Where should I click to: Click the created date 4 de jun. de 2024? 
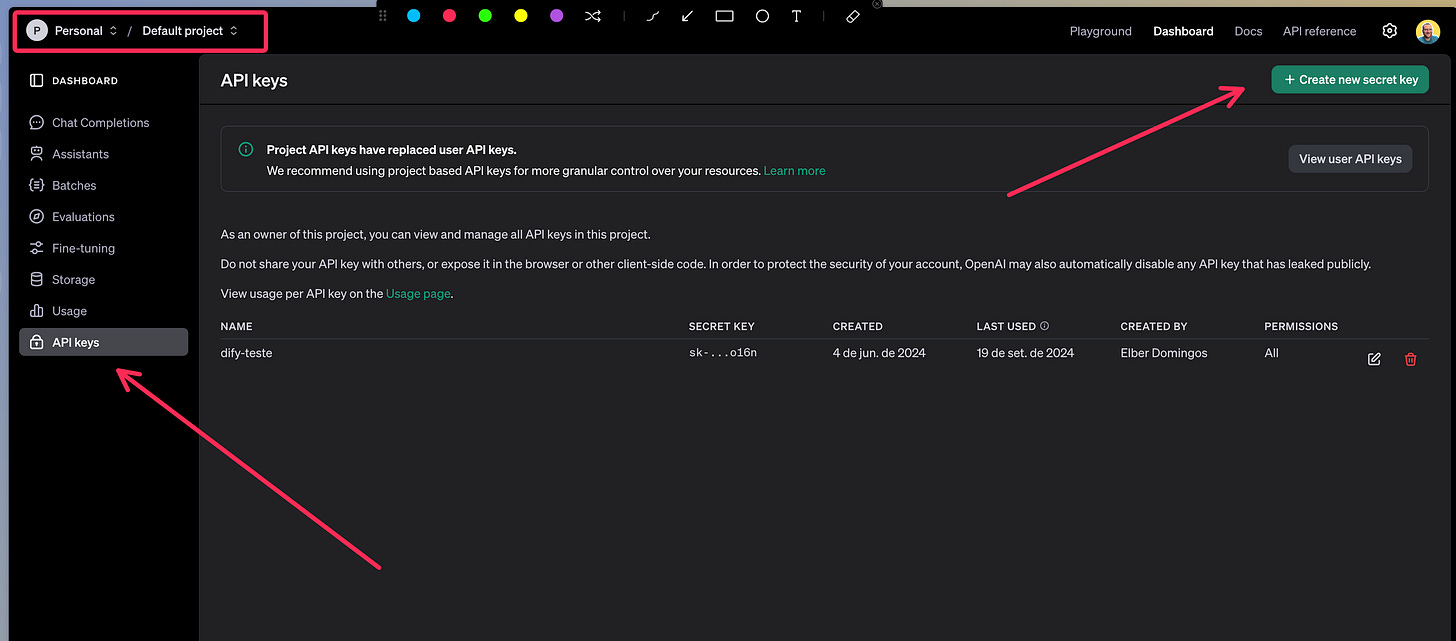click(x=879, y=353)
